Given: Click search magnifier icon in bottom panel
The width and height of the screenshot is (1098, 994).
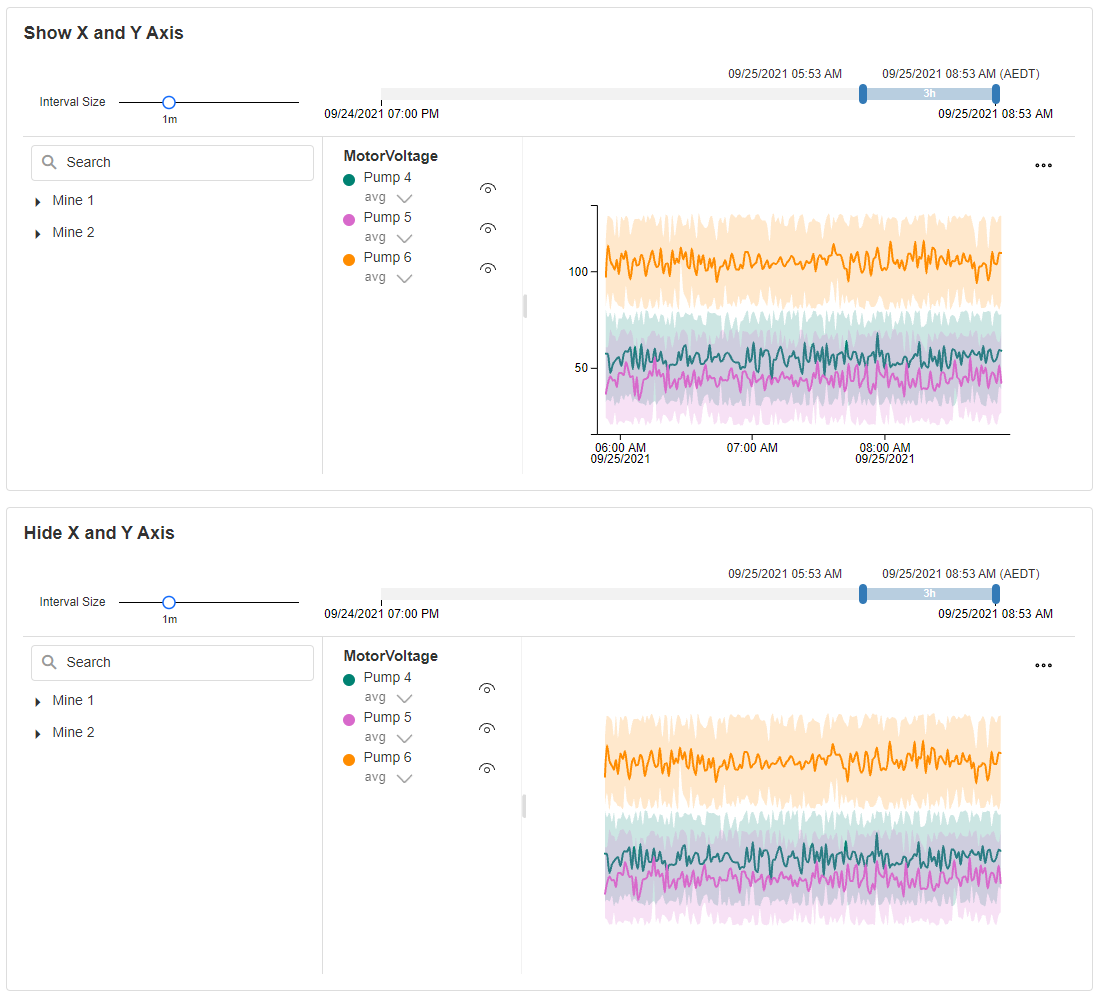Looking at the screenshot, I should click(x=49, y=663).
